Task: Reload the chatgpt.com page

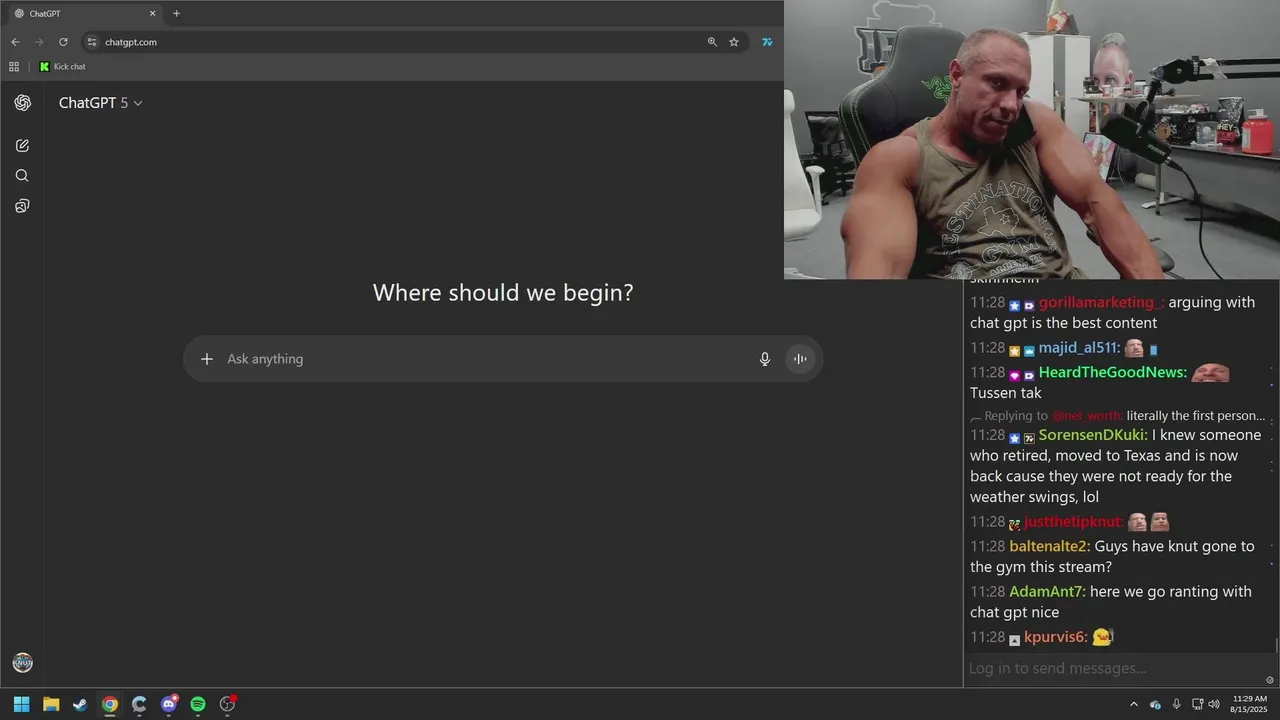Action: click(x=63, y=42)
